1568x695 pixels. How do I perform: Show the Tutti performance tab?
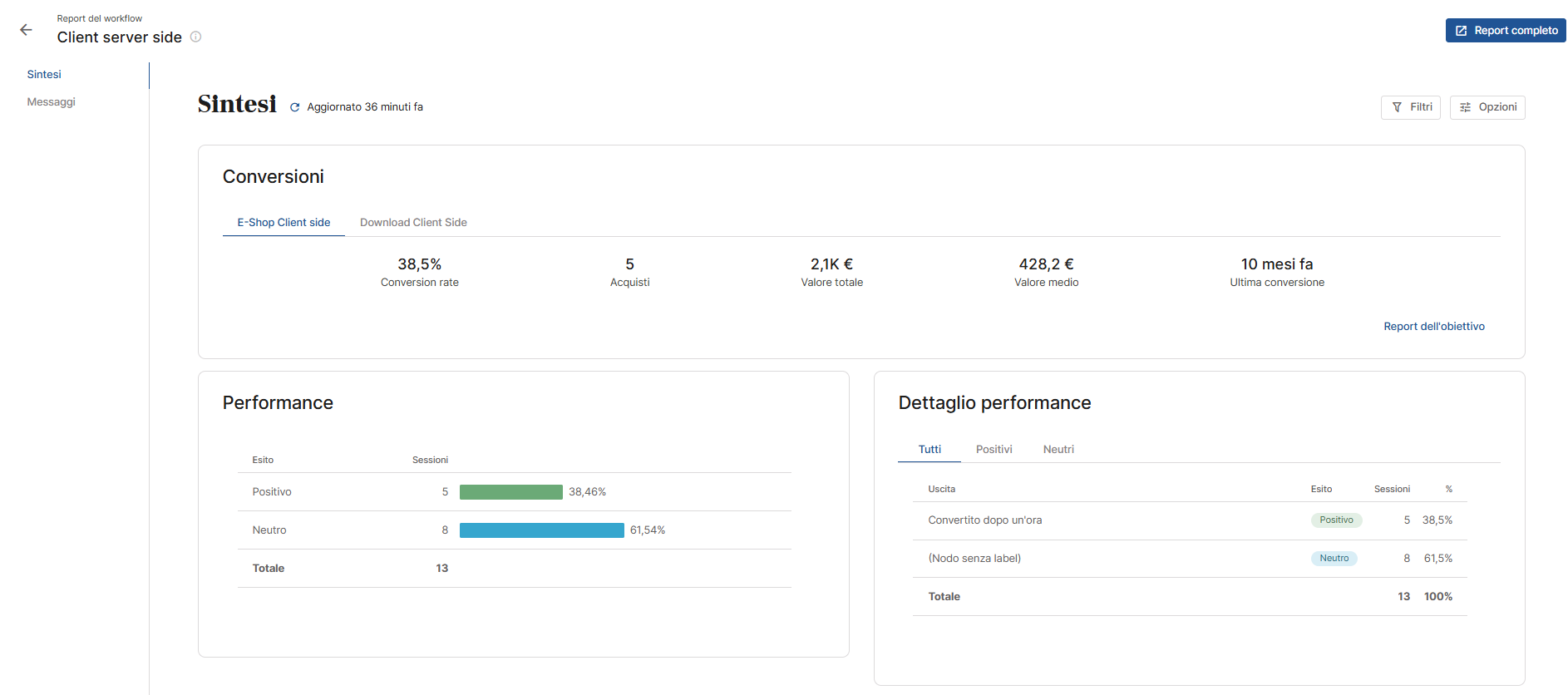pos(929,450)
